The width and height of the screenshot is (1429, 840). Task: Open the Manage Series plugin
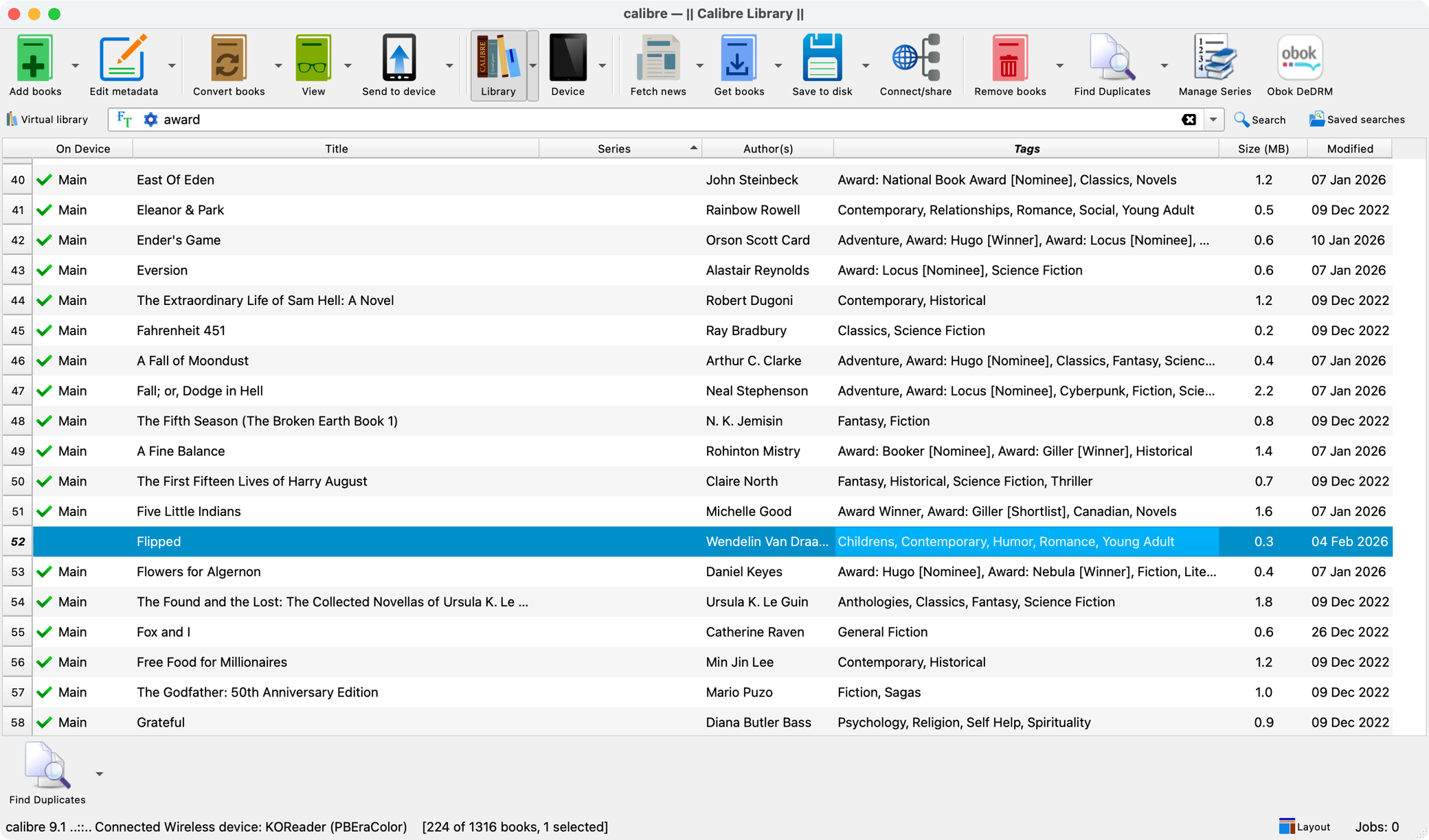[1214, 59]
